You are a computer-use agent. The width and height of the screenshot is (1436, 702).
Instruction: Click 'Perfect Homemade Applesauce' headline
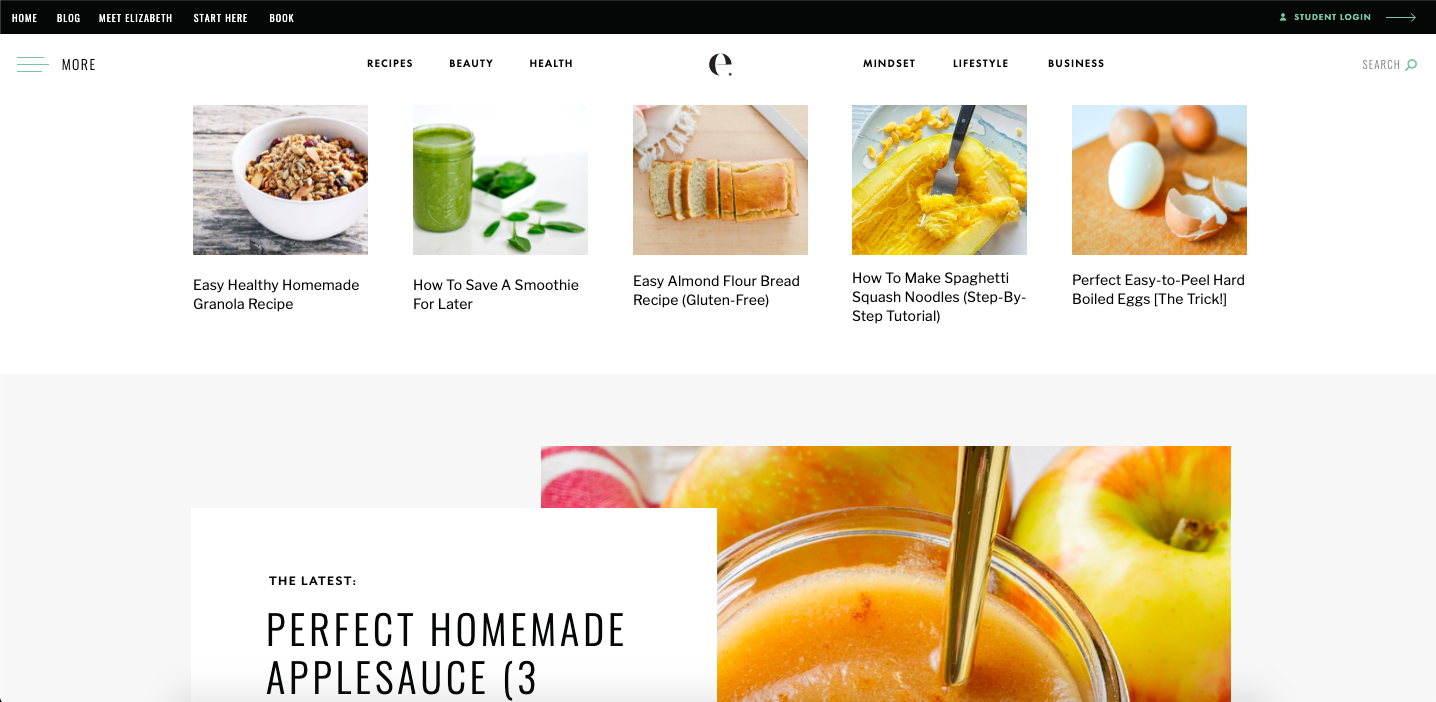pyautogui.click(x=445, y=653)
